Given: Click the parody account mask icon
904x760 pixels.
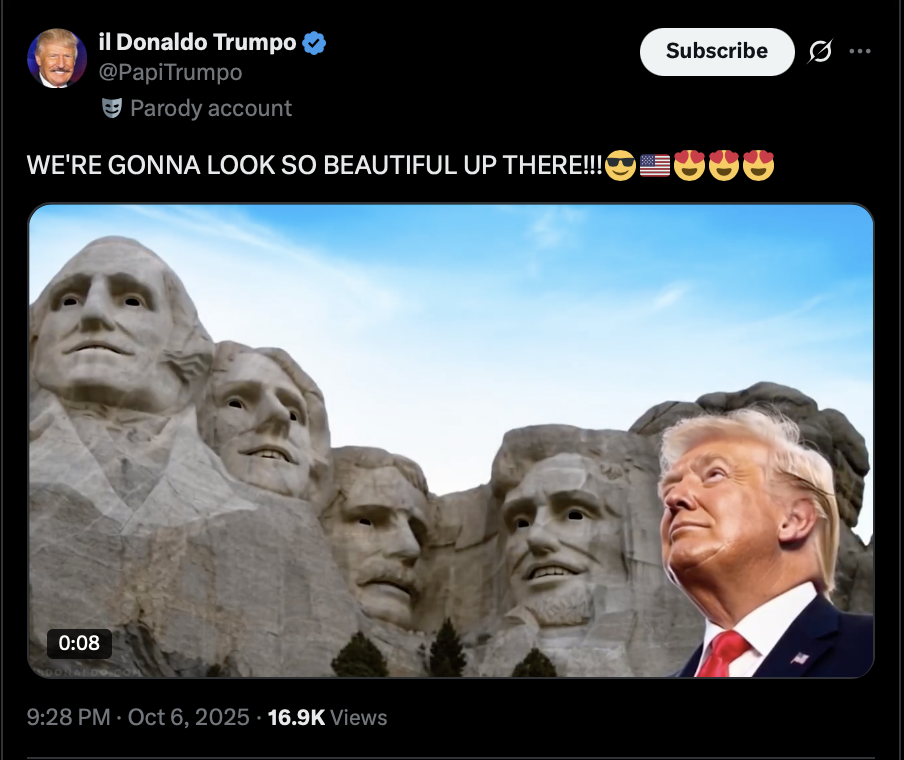Looking at the screenshot, I should (112, 108).
